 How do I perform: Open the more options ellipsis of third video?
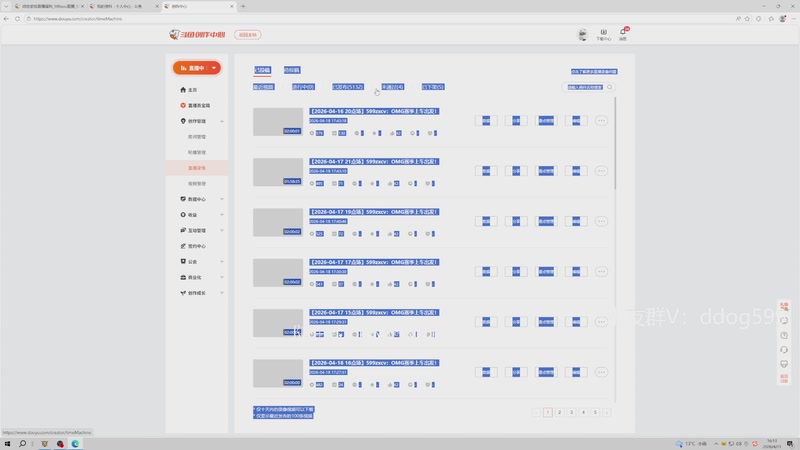click(x=601, y=221)
